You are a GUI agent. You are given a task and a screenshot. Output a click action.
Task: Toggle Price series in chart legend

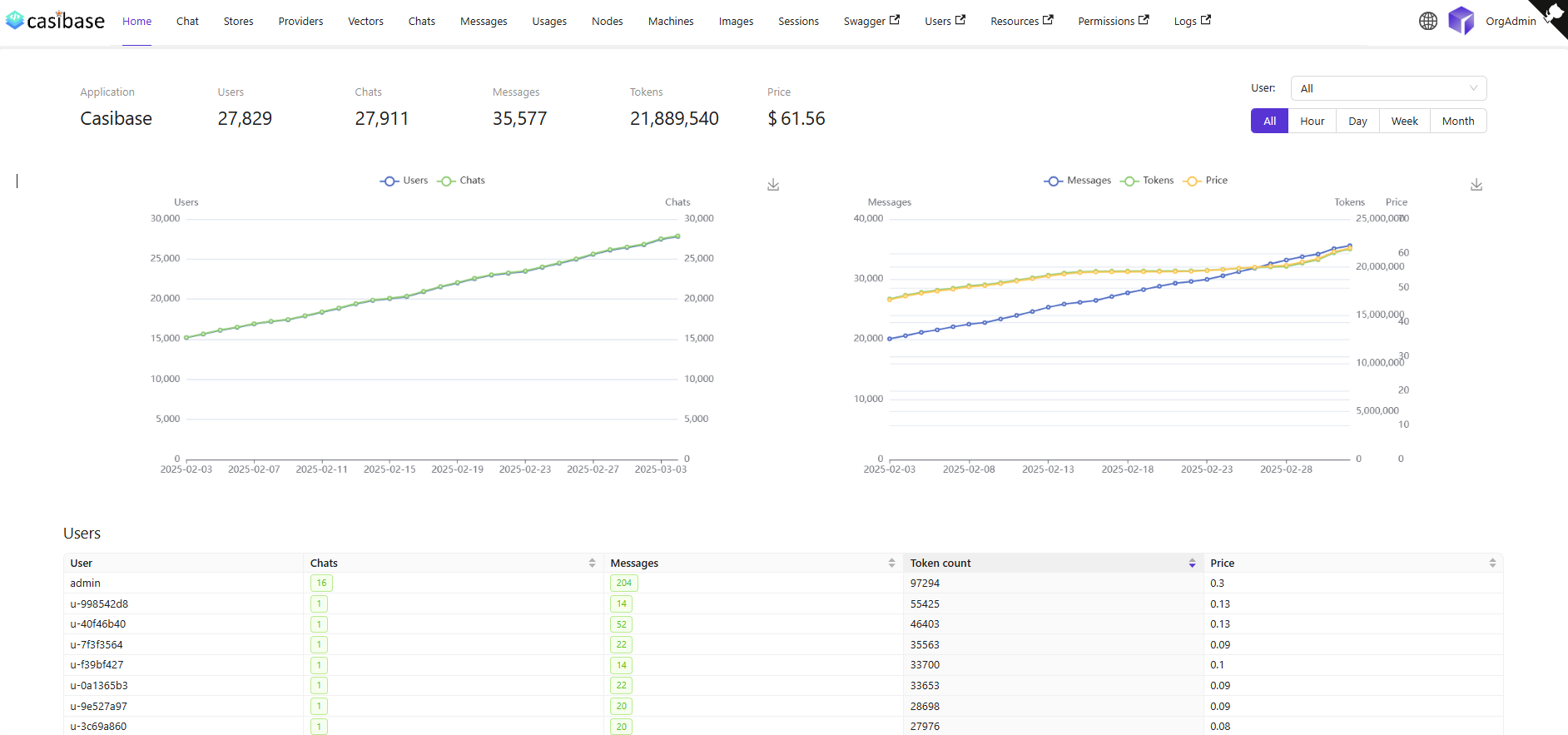tap(1207, 181)
